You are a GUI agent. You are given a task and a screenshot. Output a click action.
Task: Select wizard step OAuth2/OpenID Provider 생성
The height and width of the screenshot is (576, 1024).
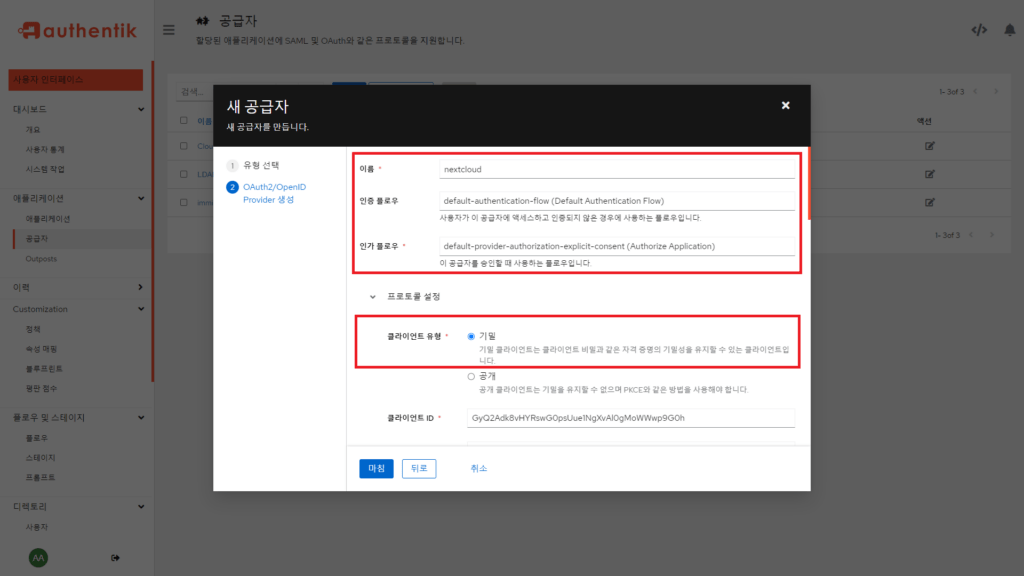coord(274,193)
